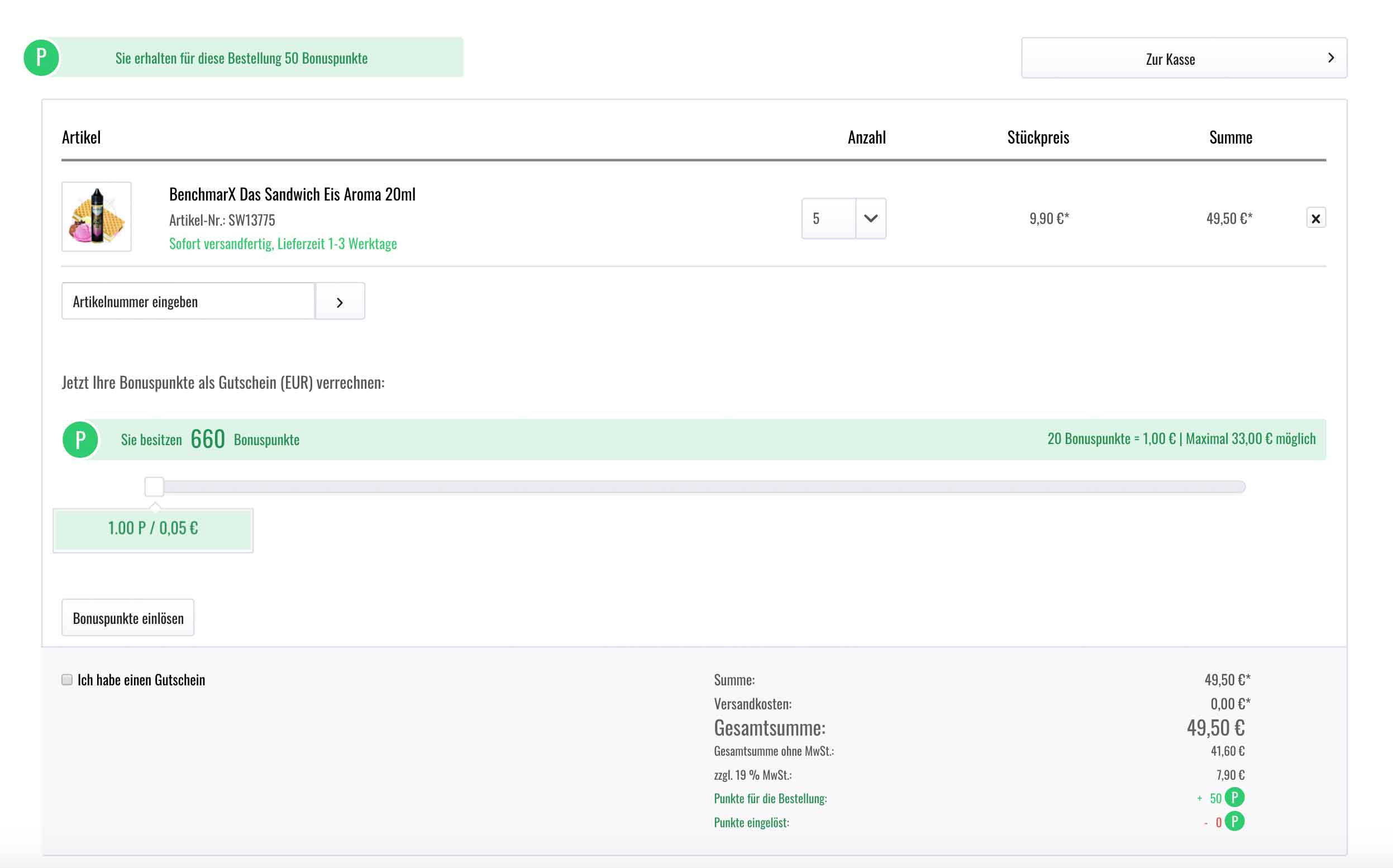Click the green P icon in the top banner
The height and width of the screenshot is (868, 1393).
pyautogui.click(x=41, y=58)
